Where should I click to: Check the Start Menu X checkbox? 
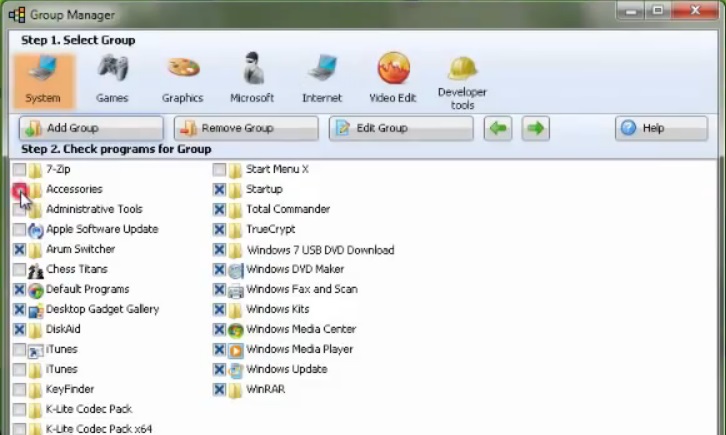point(219,169)
